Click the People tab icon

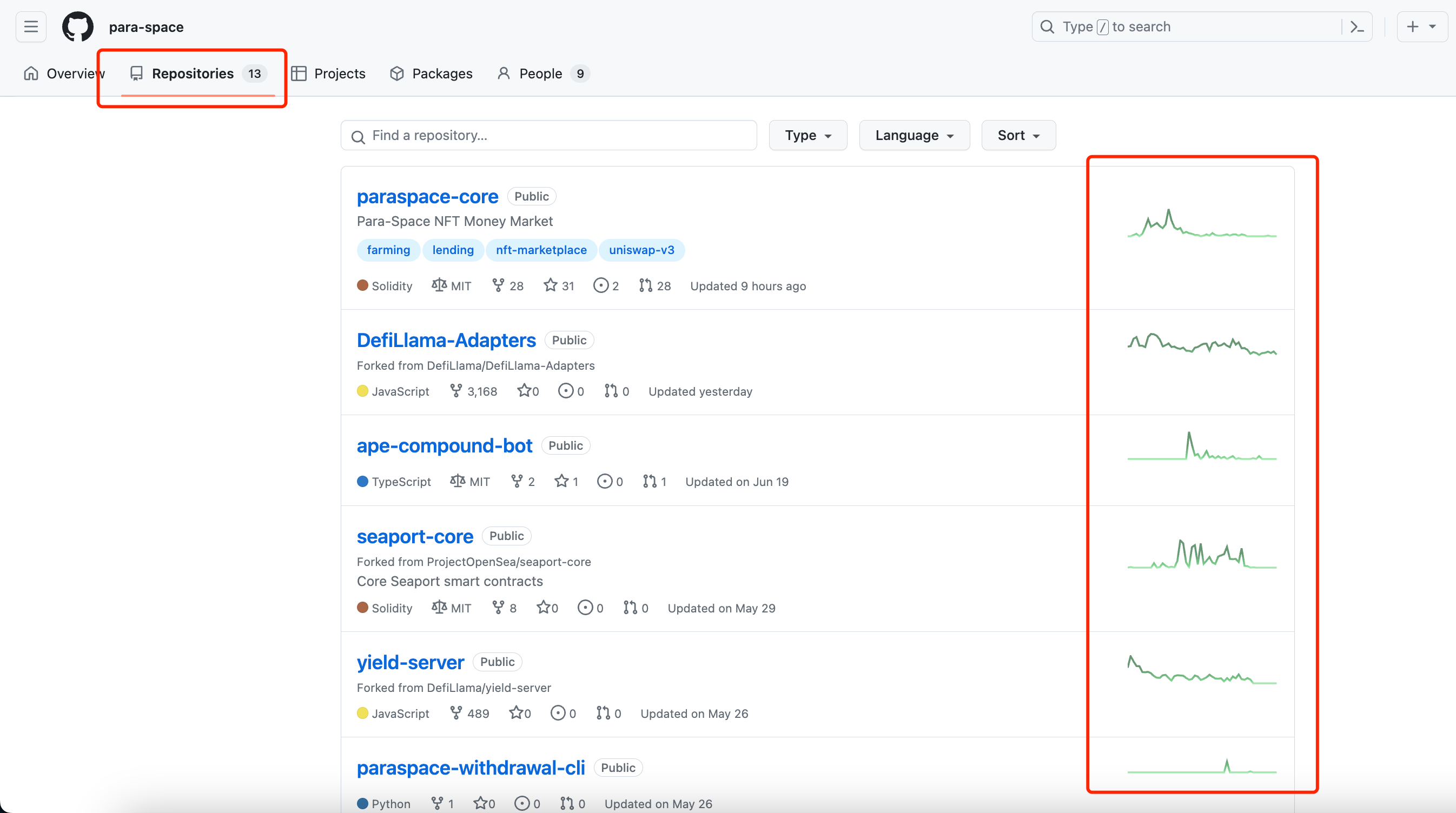504,73
